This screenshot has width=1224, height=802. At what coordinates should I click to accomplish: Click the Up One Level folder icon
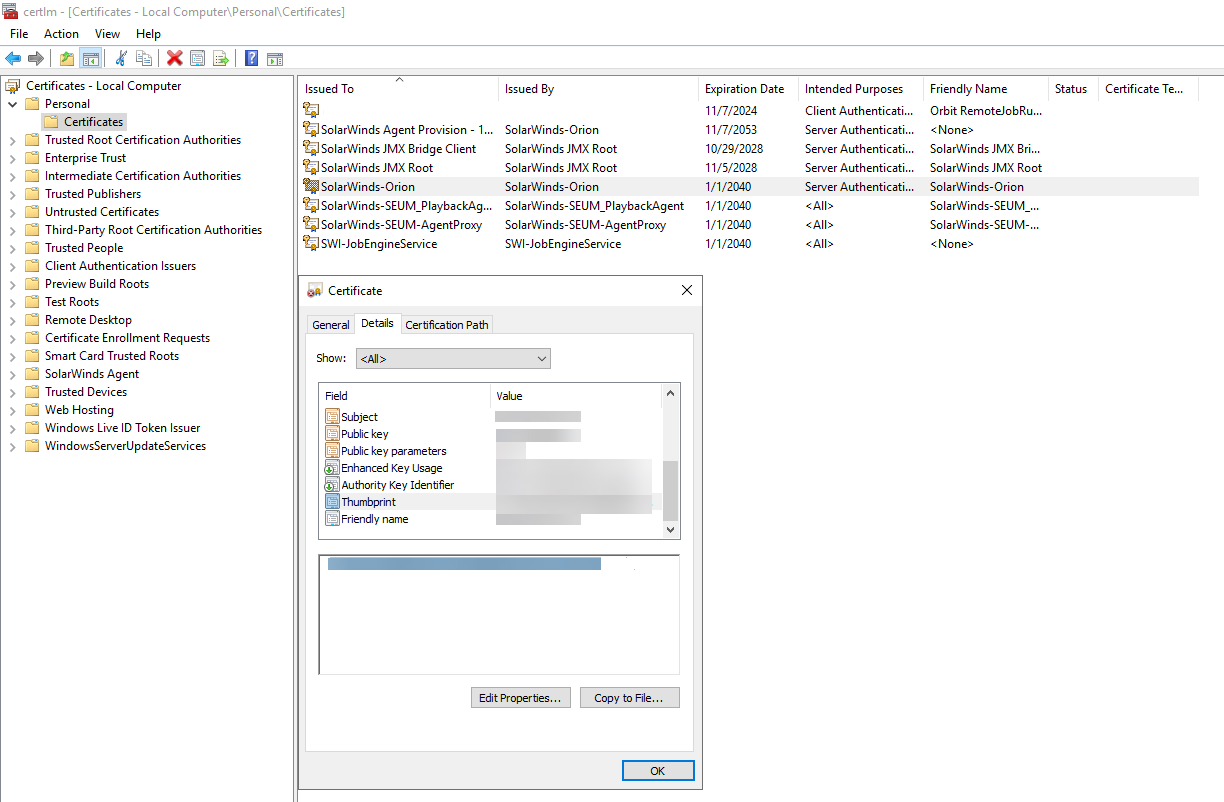(x=66, y=57)
